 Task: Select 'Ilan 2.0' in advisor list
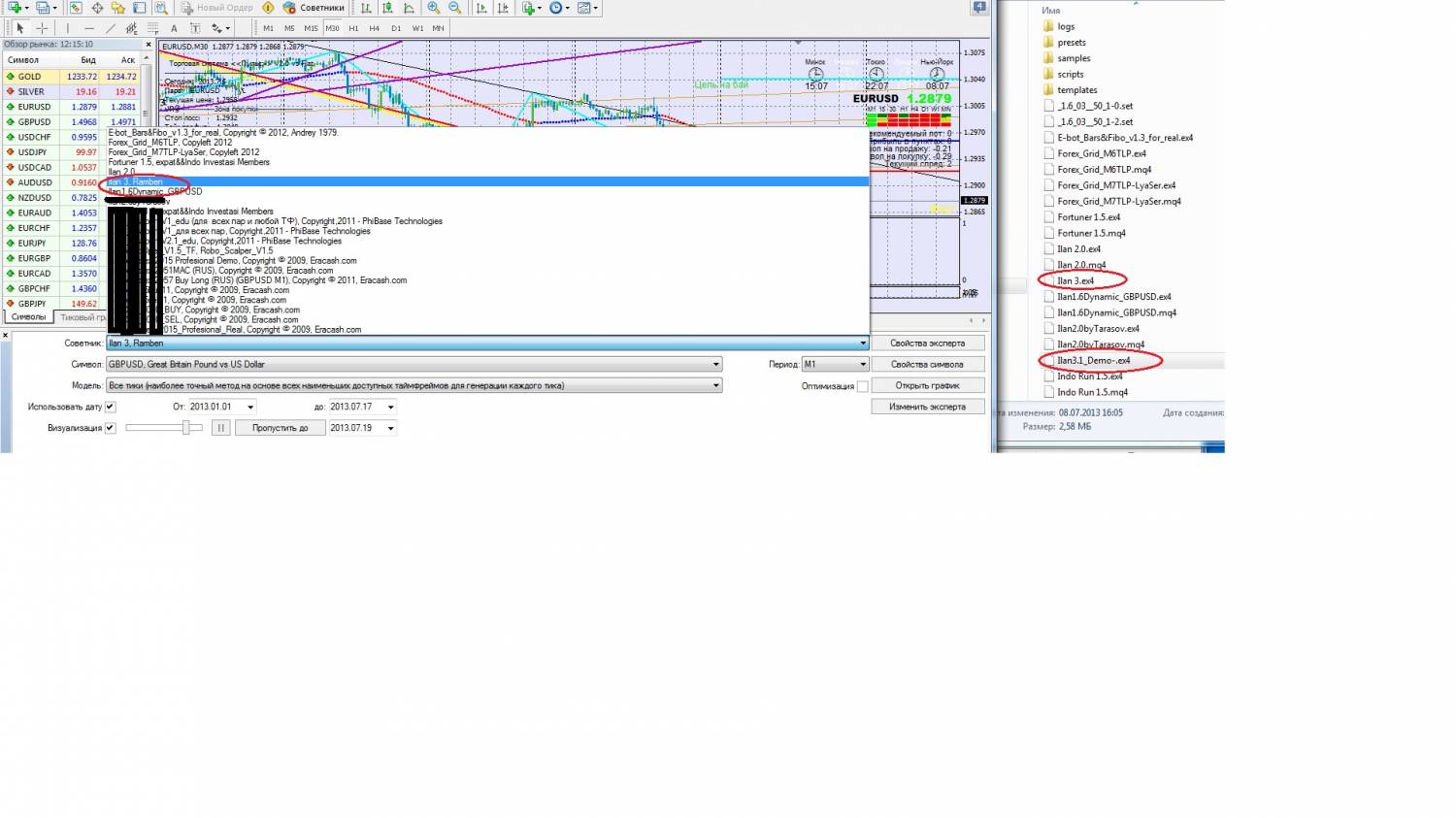[x=122, y=172]
